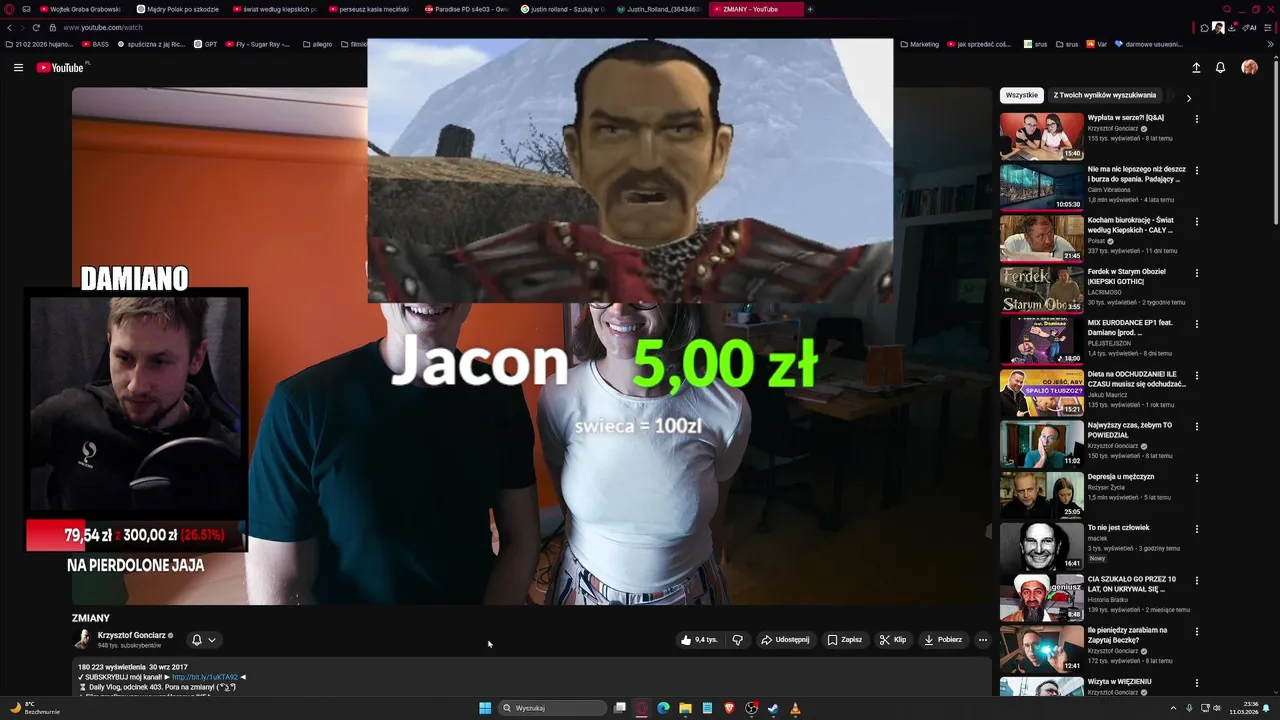Open Kocham biurokrację Kiepskich video title
1280x720 pixels.
[1131, 225]
